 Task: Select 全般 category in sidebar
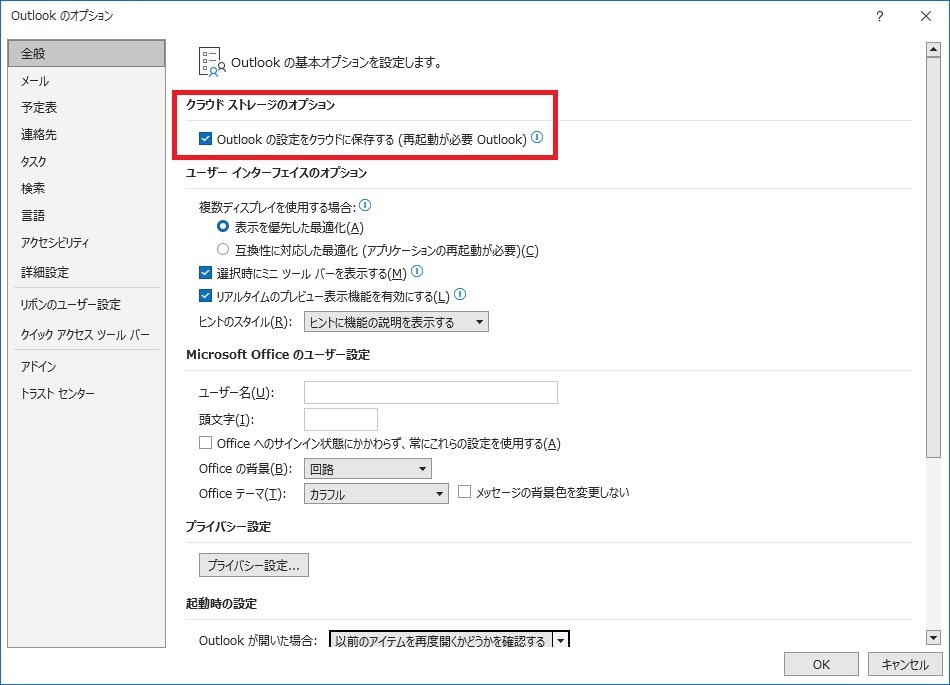(86, 53)
